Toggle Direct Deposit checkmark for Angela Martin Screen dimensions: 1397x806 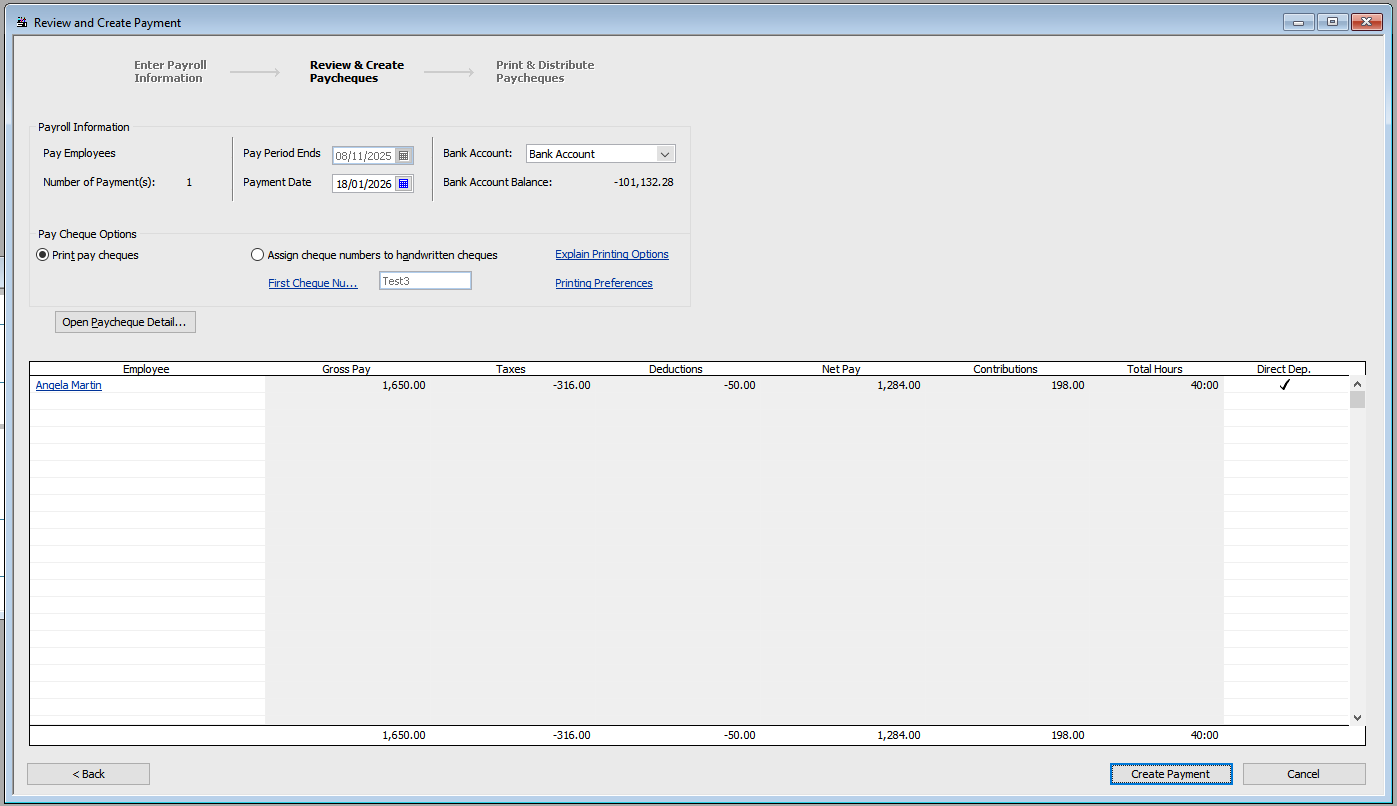tap(1285, 385)
